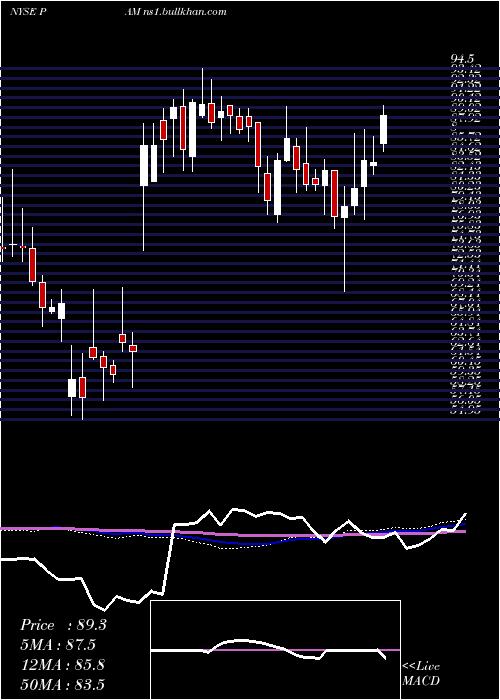
Task: Click the '5MA : 87.5' value
Action: pyautogui.click(x=58, y=645)
